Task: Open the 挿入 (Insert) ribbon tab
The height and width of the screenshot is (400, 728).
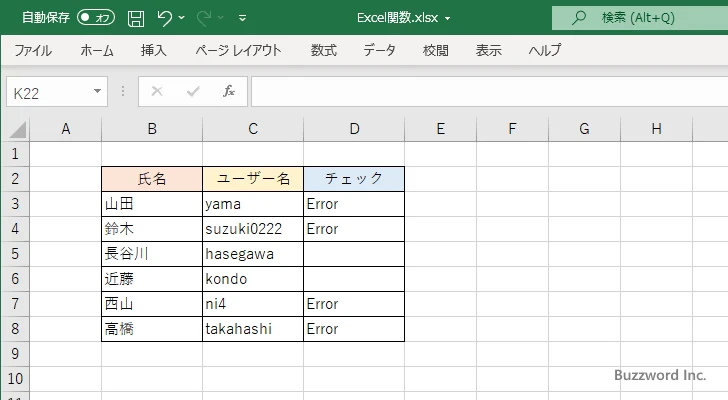Action: [x=153, y=50]
